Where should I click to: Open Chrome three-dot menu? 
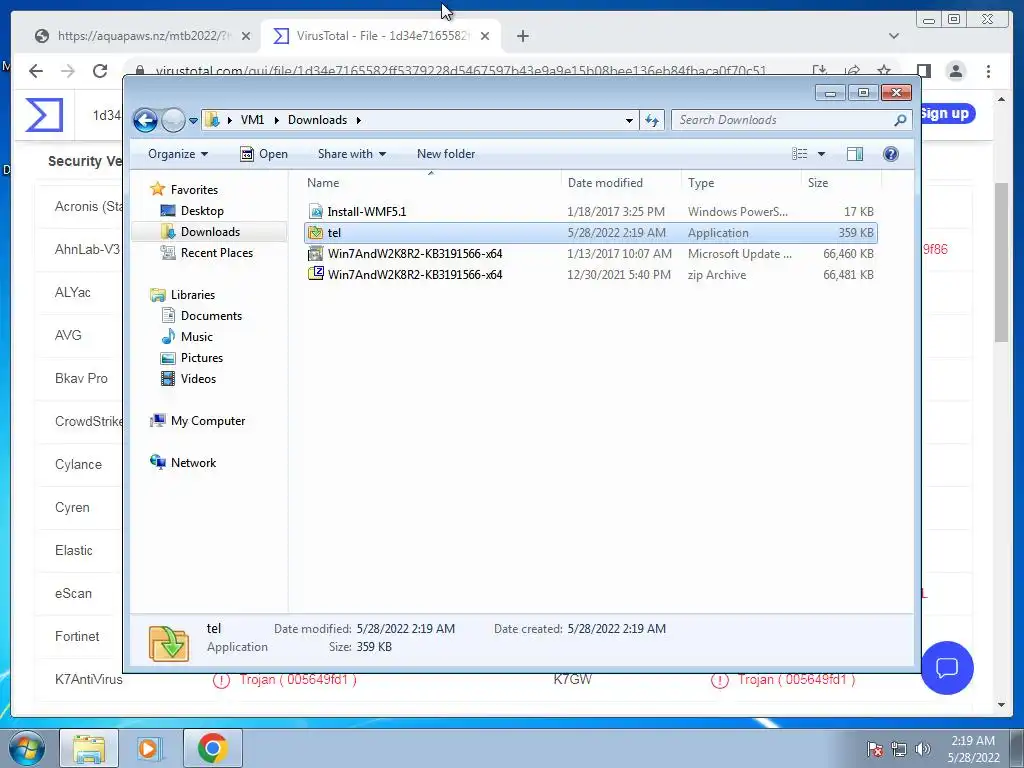click(x=988, y=71)
